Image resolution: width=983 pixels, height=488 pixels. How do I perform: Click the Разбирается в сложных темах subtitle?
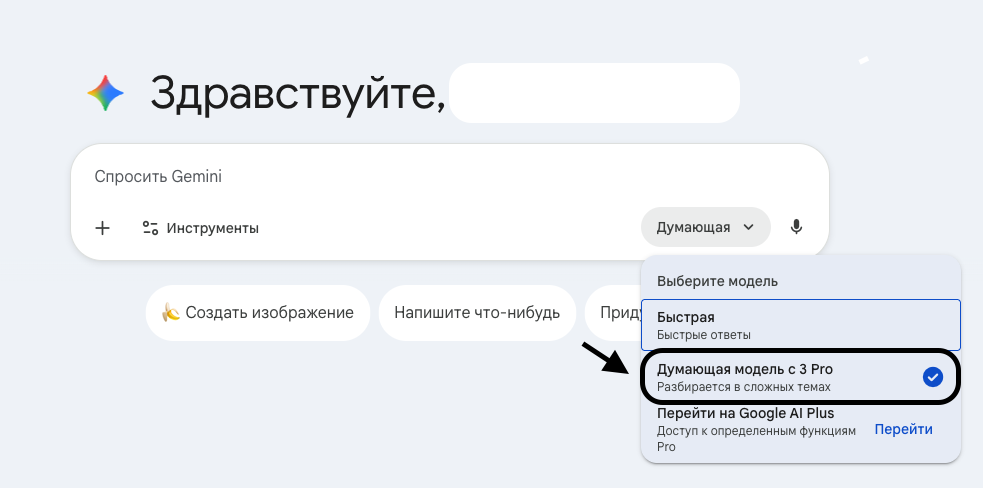coord(743,387)
